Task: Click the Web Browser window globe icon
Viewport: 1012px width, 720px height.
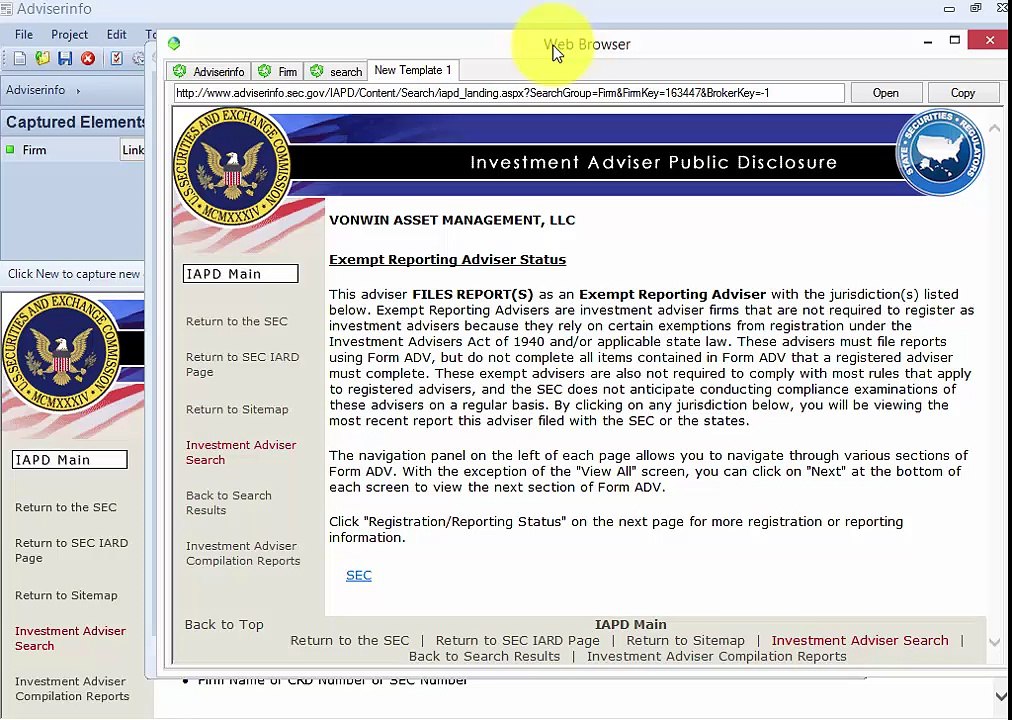Action: 174,44
